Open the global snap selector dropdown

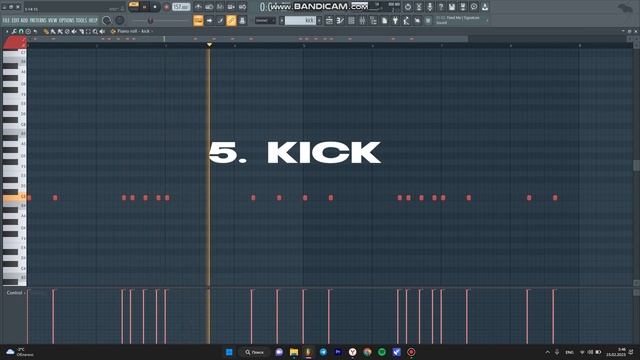tap(265, 20)
